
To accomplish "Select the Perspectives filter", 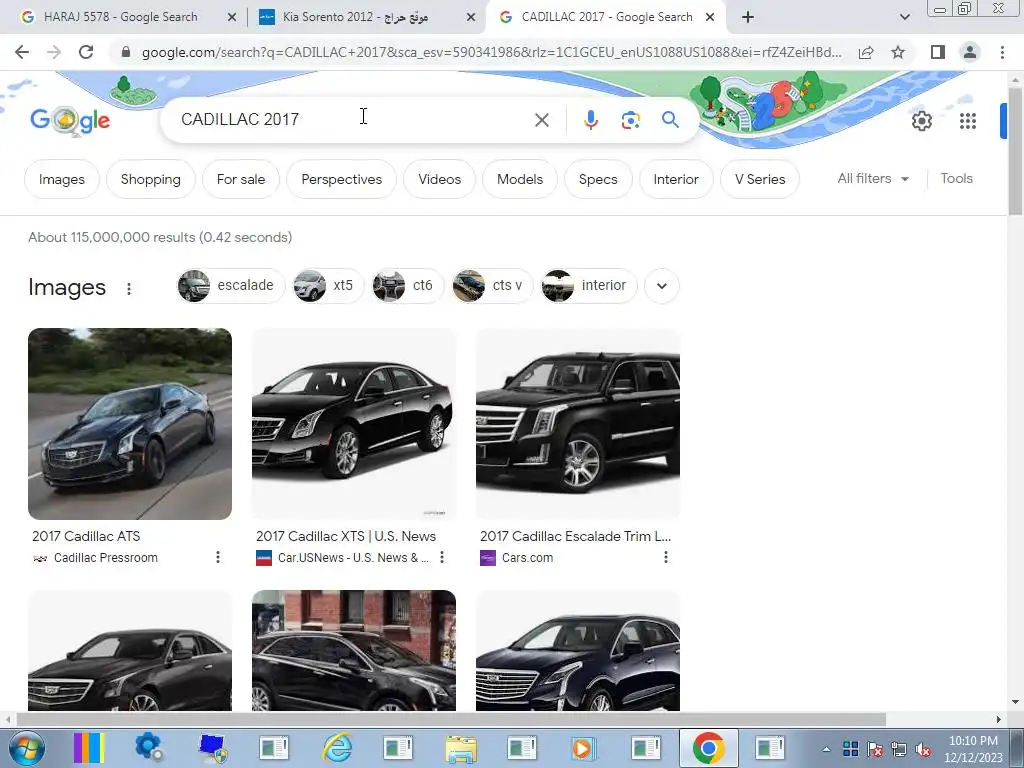I will point(342,179).
